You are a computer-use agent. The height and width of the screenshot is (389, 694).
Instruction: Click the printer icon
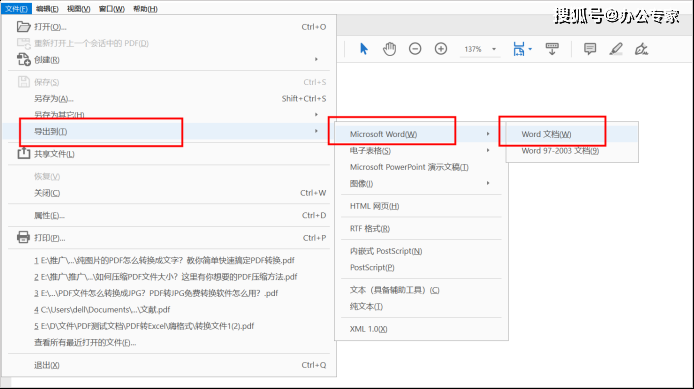(x=23, y=237)
